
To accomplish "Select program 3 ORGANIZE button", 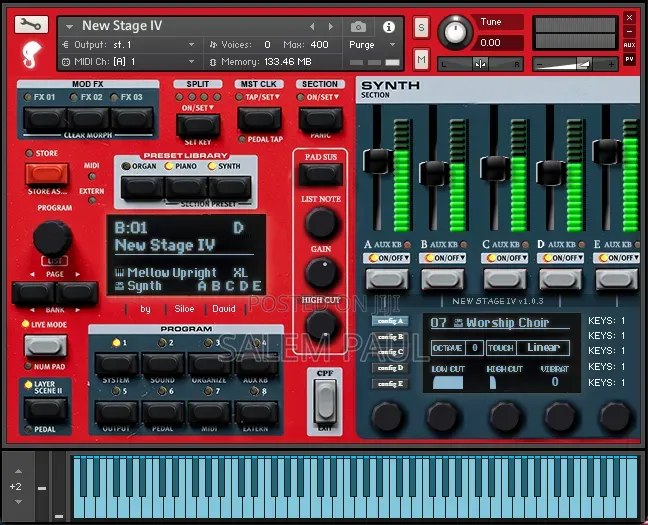I will click(209, 364).
